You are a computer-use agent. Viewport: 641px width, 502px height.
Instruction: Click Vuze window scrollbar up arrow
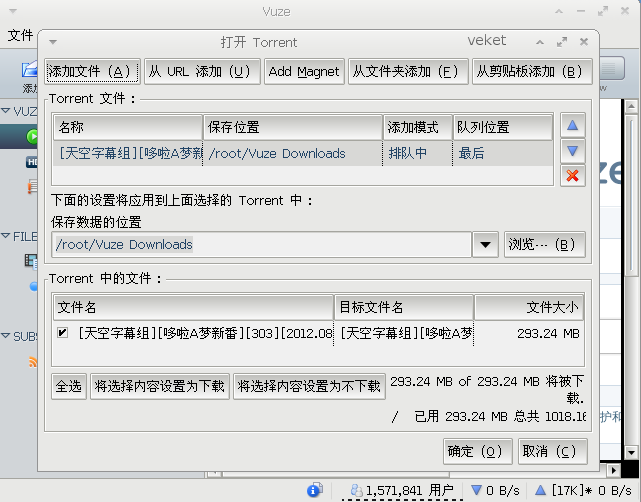click(631, 106)
